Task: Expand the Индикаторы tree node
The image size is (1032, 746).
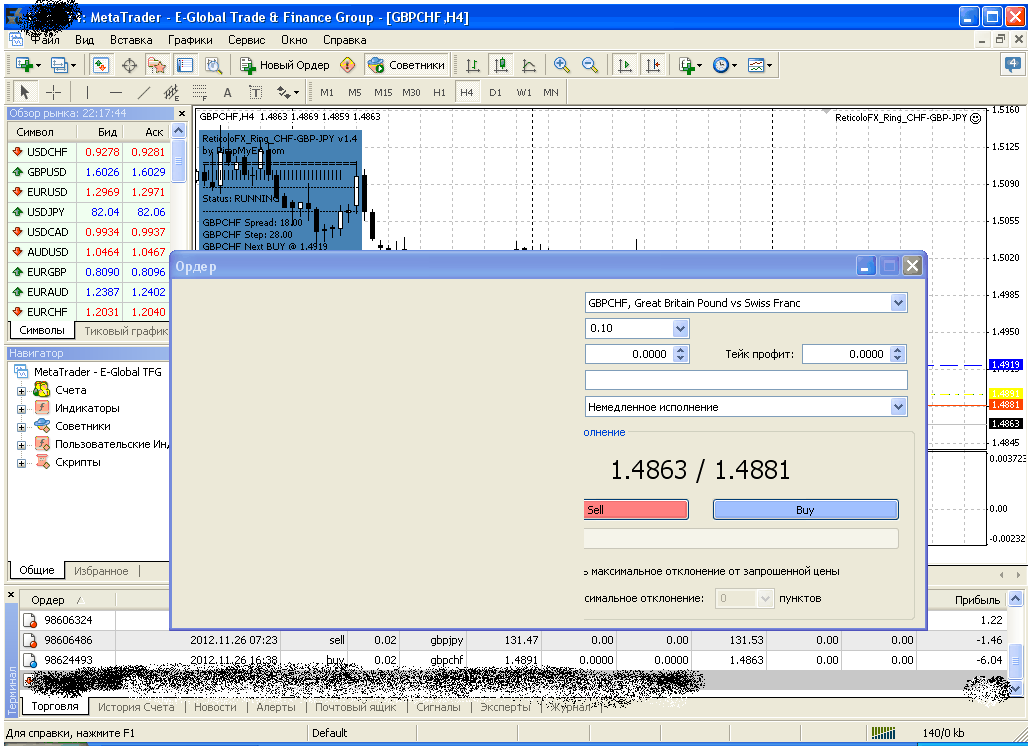Action: coord(21,409)
